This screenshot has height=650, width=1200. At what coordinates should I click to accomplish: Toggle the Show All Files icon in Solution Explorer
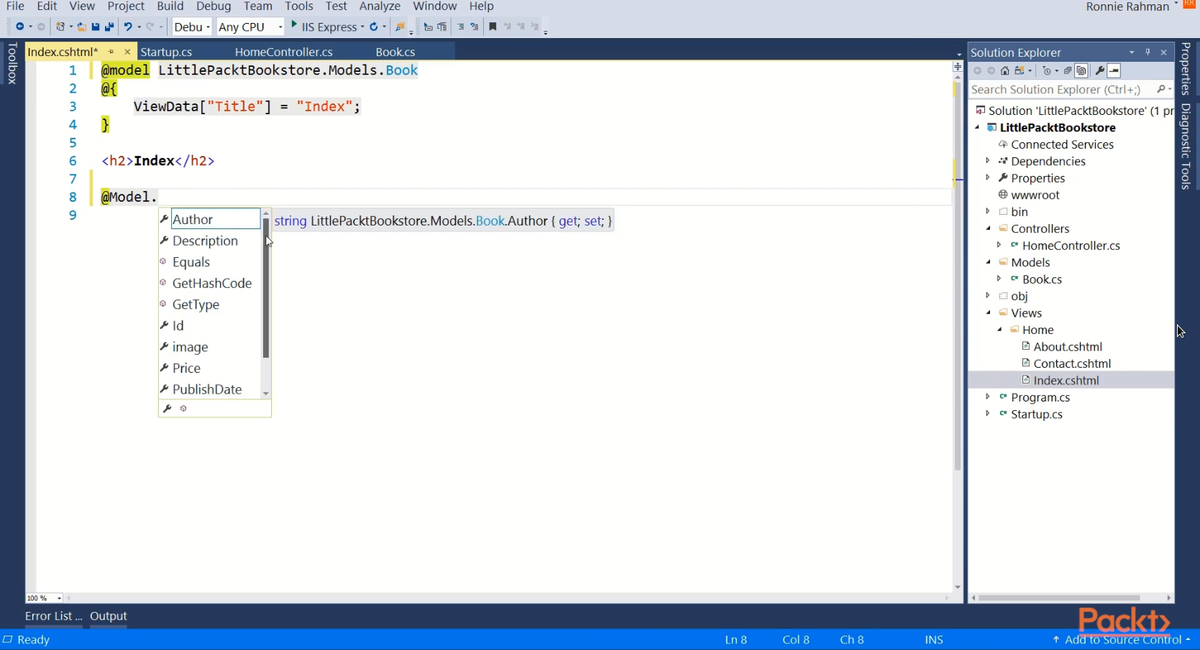(x=1081, y=71)
